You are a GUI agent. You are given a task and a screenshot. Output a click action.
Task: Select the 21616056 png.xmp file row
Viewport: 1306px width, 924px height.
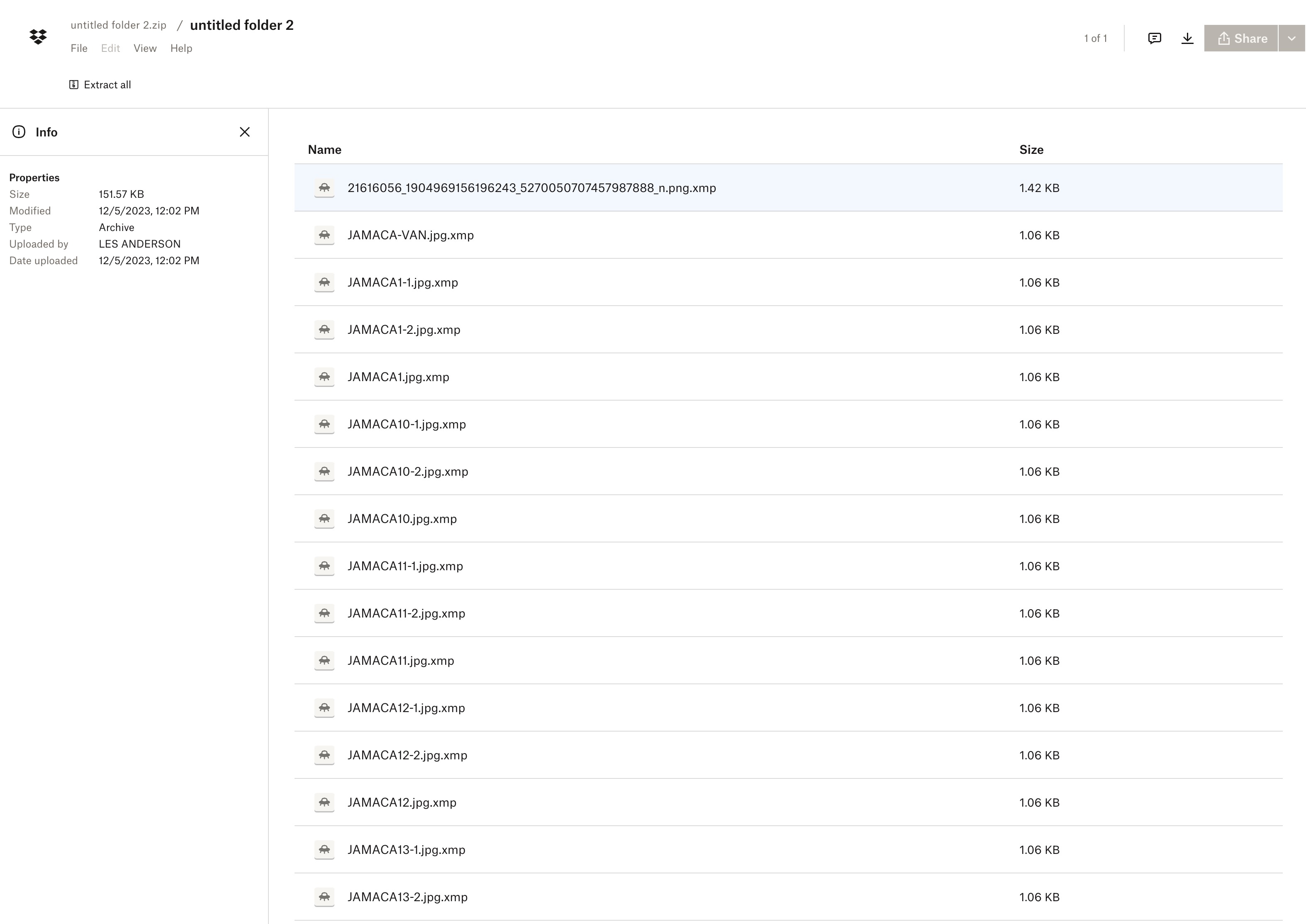(531, 188)
